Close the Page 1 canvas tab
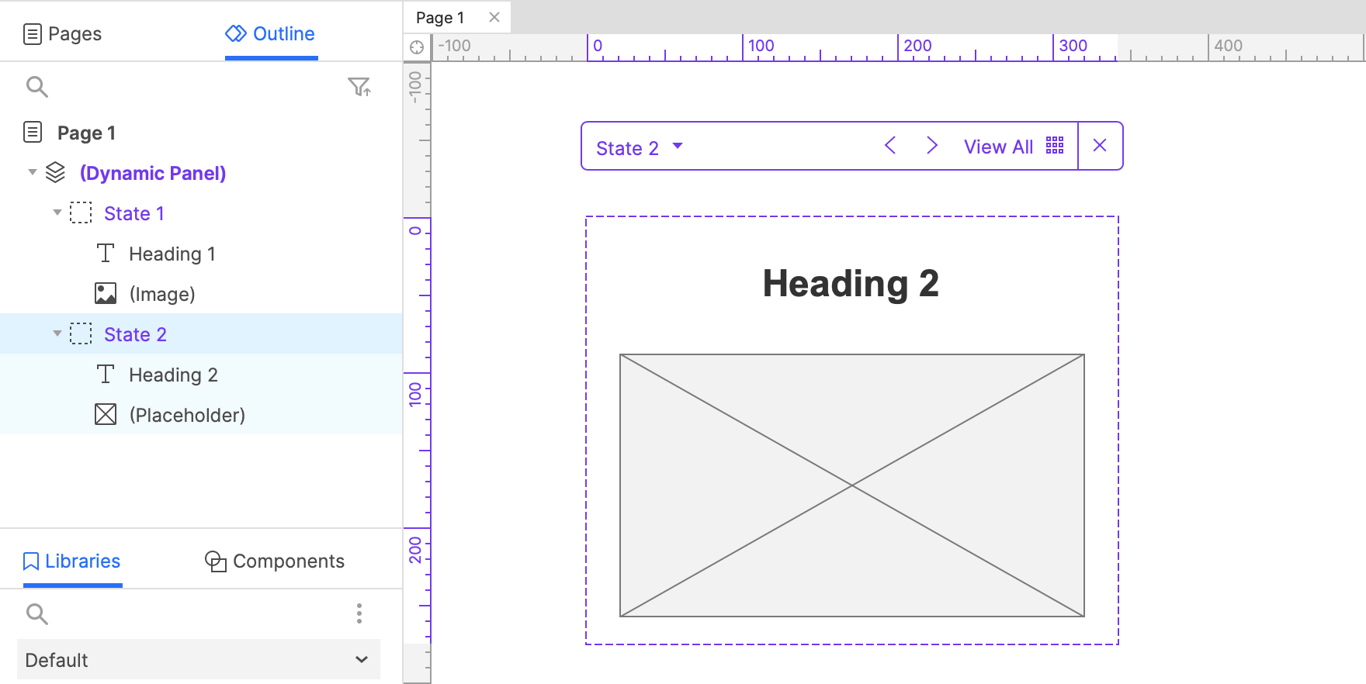 [x=494, y=17]
